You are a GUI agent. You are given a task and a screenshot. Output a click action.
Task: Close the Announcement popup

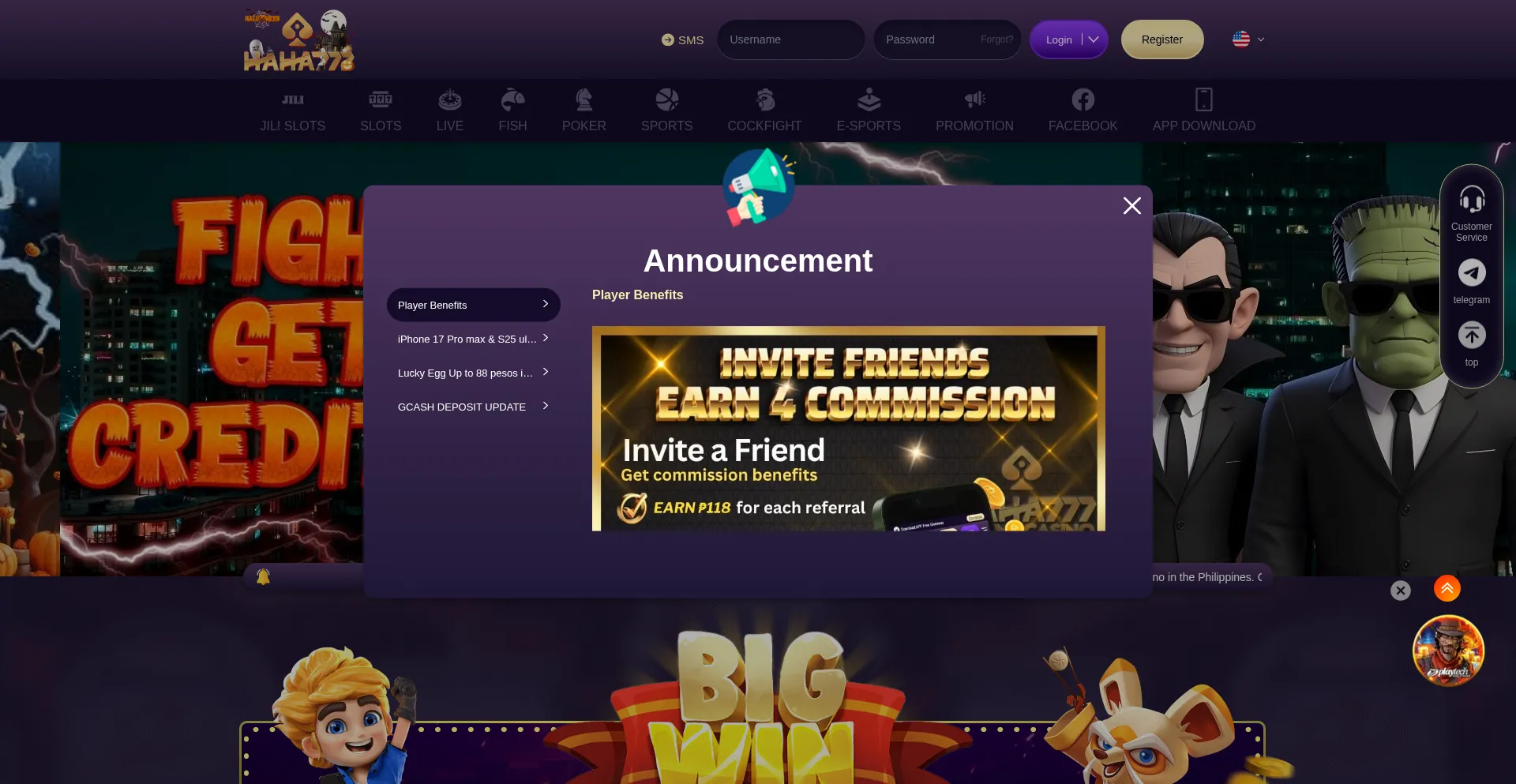click(x=1132, y=206)
